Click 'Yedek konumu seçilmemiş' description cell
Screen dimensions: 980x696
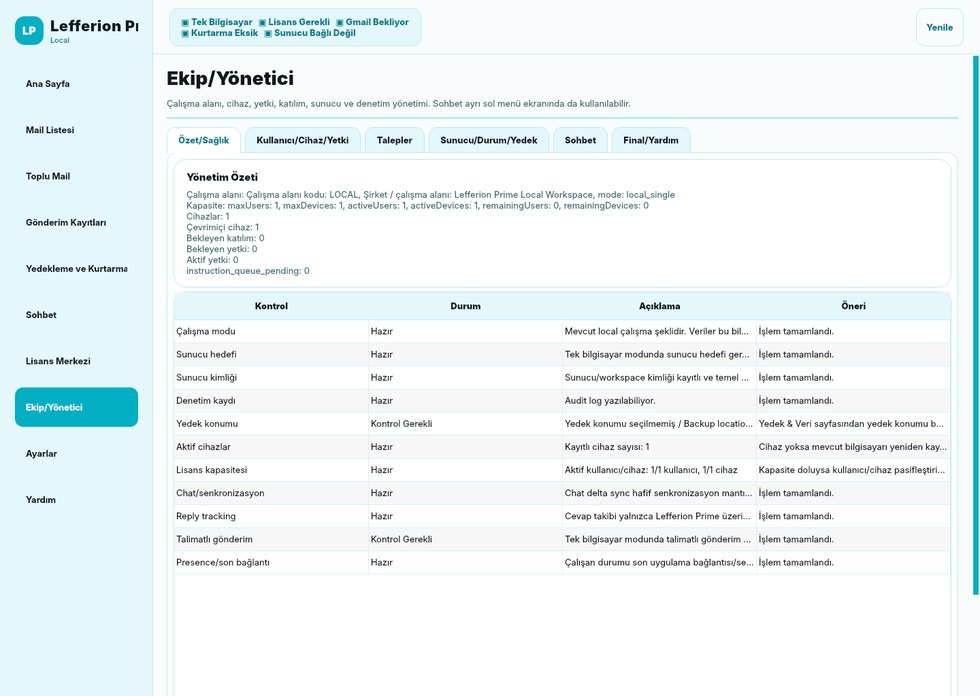pos(659,424)
